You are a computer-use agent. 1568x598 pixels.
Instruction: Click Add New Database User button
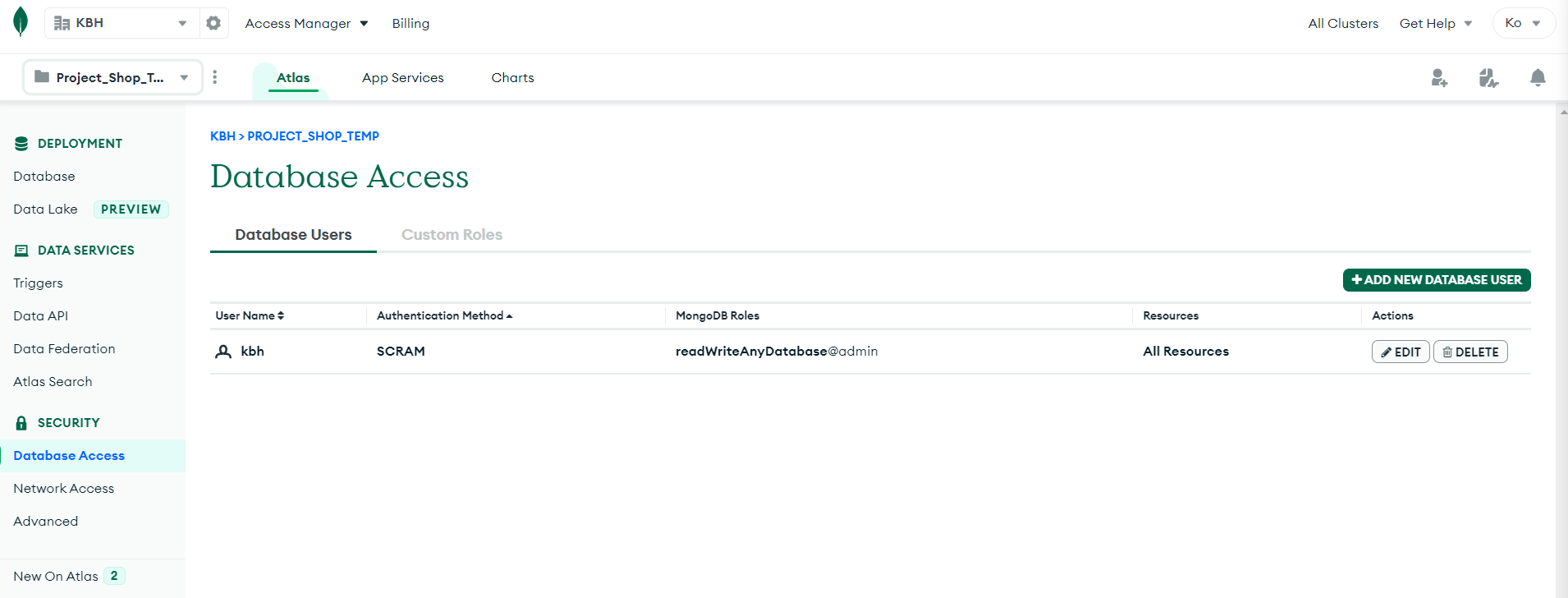pyautogui.click(x=1437, y=280)
